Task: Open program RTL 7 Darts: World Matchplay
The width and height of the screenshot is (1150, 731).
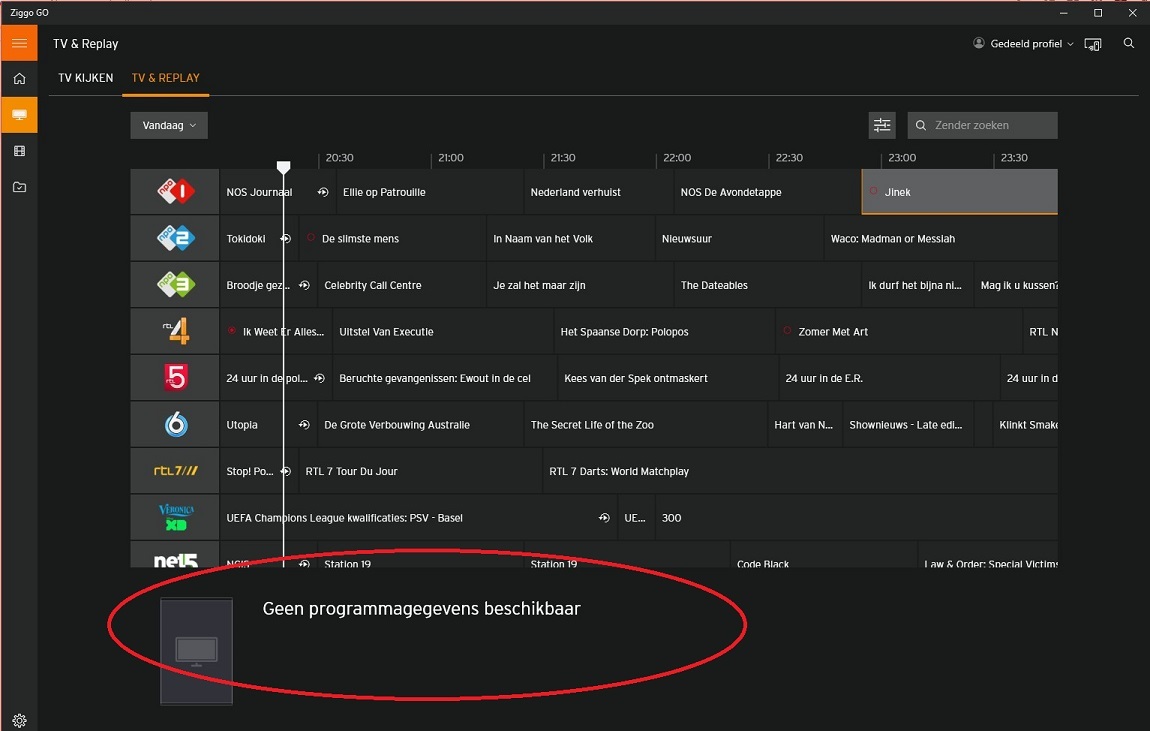Action: pyautogui.click(x=801, y=471)
